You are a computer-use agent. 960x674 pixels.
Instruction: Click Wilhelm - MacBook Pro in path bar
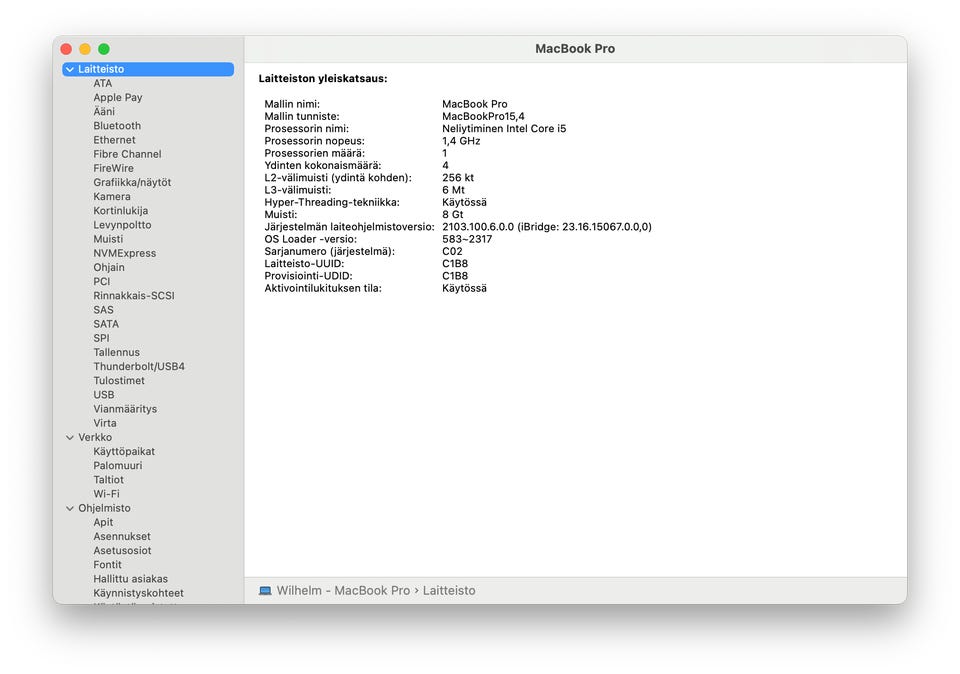pyautogui.click(x=343, y=591)
